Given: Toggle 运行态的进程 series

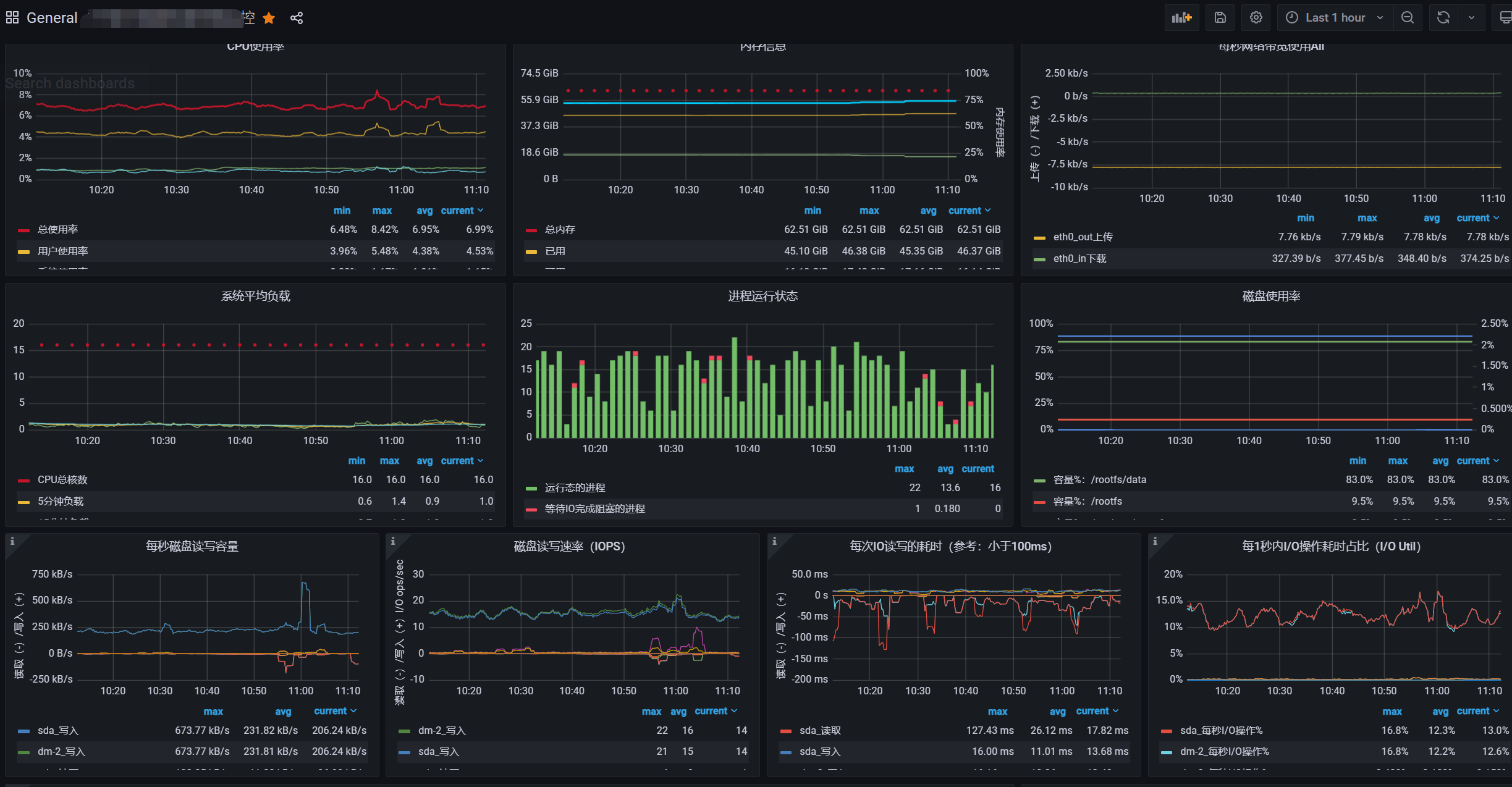Looking at the screenshot, I should (575, 487).
